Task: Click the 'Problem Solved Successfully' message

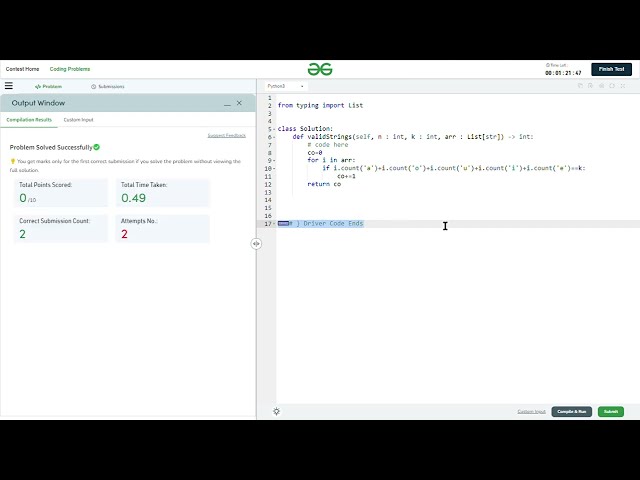Action: 51,147
